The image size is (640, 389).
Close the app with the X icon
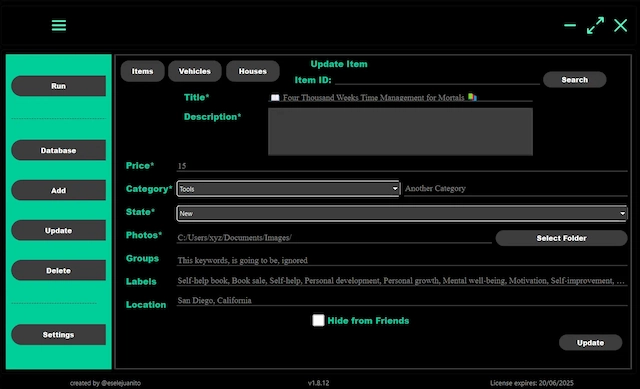(620, 25)
